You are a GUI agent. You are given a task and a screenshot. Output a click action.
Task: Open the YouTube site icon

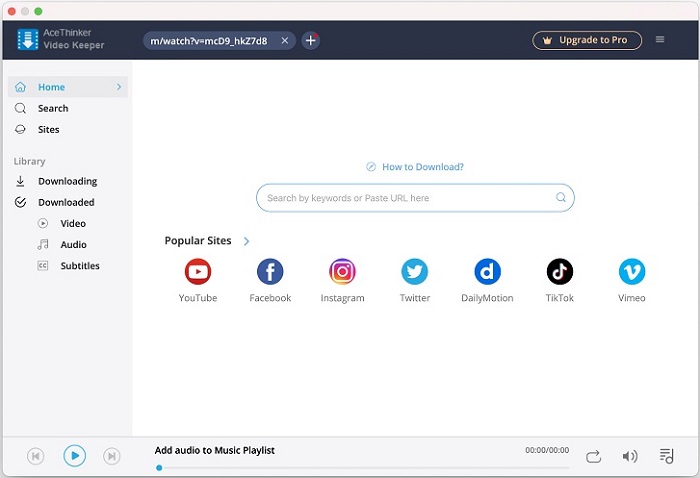198,272
